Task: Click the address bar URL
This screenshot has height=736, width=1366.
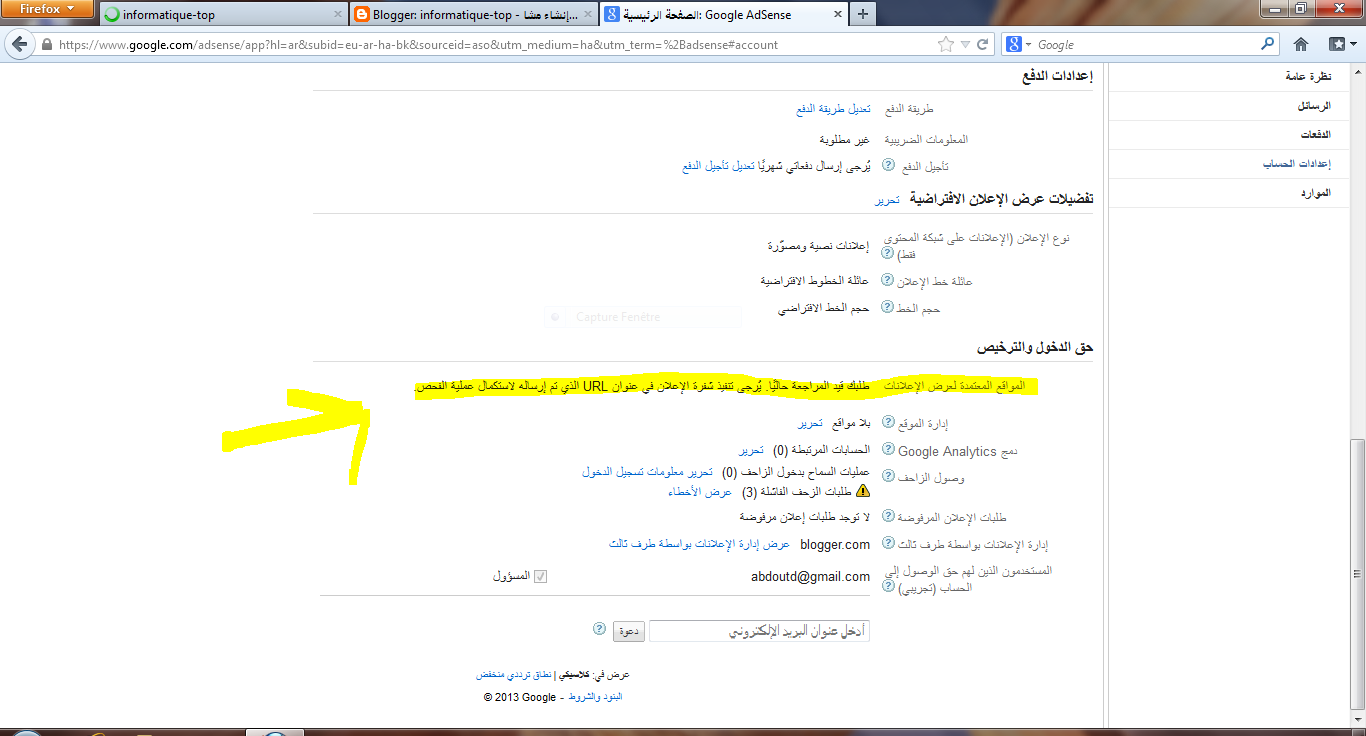Action: tap(418, 45)
